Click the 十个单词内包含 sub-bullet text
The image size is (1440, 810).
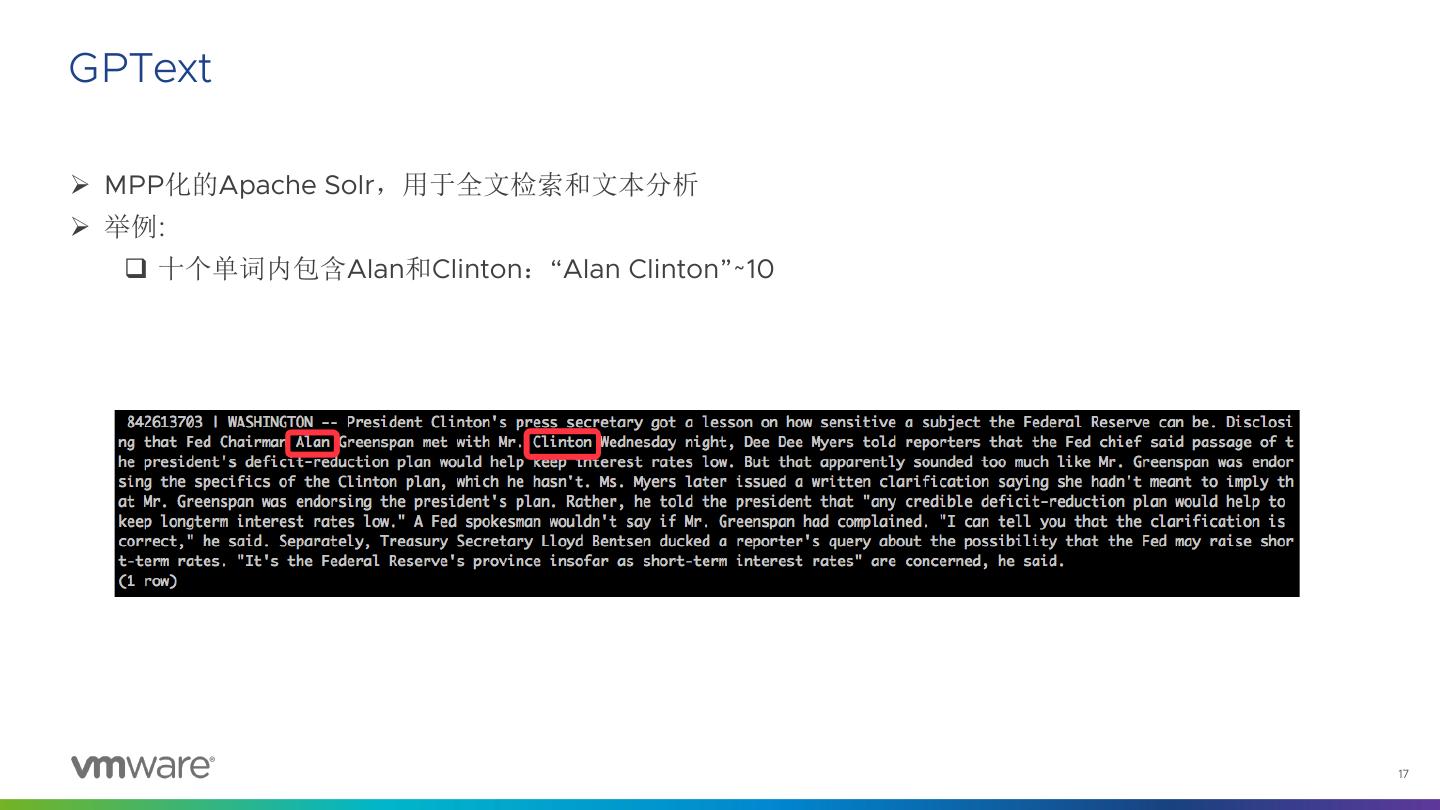pyautogui.click(x=252, y=269)
